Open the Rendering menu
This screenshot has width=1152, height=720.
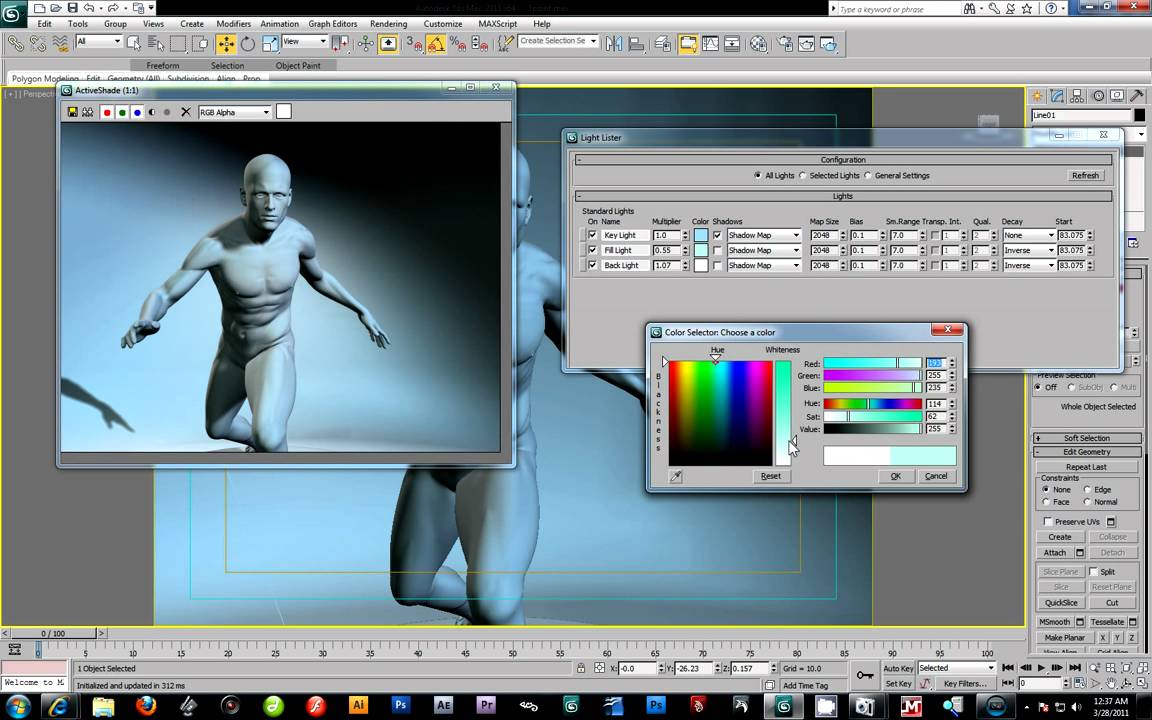(388, 24)
